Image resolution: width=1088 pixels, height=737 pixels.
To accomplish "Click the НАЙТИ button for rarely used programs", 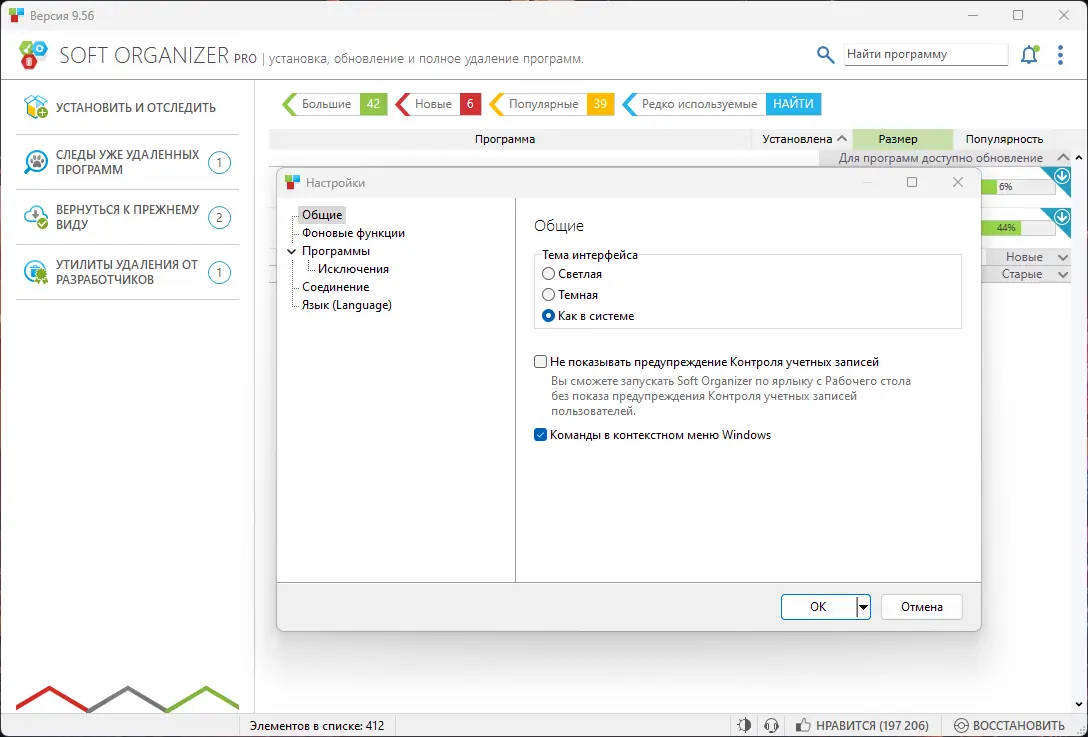I will (x=793, y=104).
